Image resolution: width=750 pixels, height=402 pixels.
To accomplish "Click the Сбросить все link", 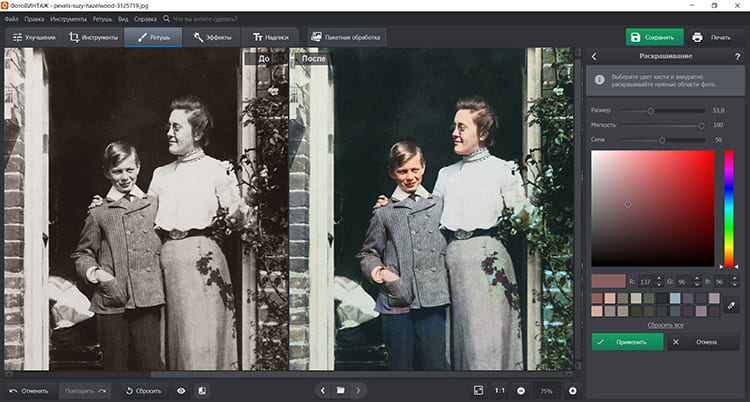I will pos(665,325).
